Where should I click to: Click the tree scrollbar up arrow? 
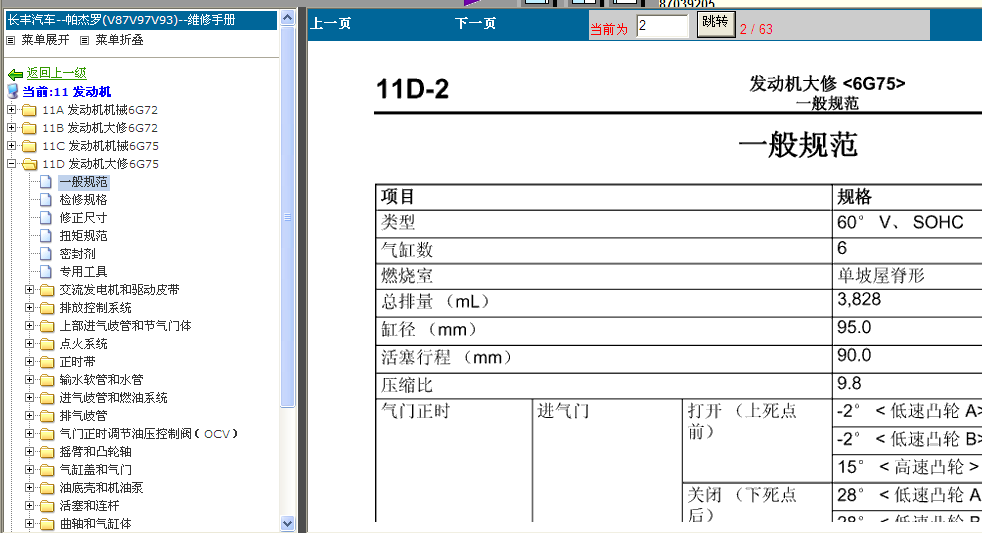[287, 18]
